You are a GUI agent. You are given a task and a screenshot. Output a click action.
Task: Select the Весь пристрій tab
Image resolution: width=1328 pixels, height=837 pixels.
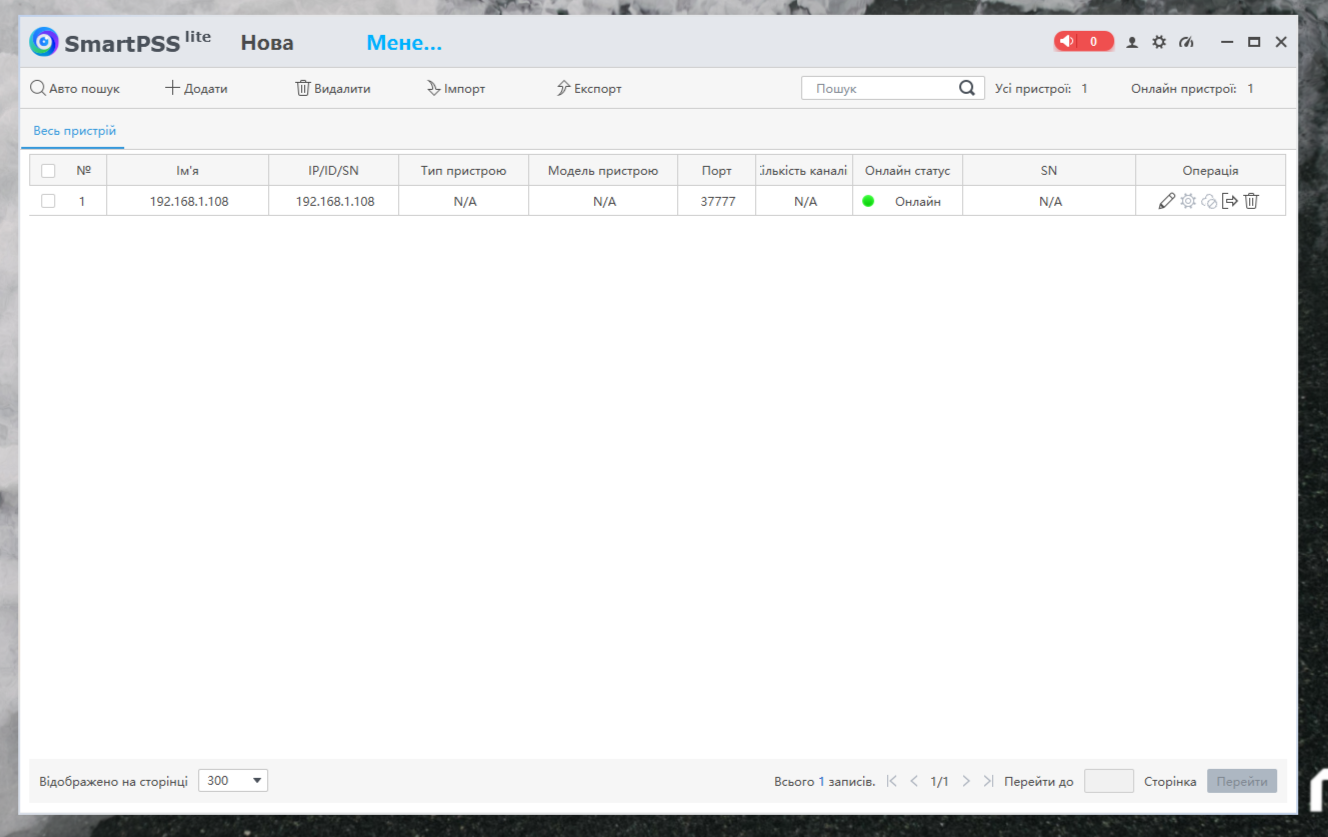[x=75, y=131]
